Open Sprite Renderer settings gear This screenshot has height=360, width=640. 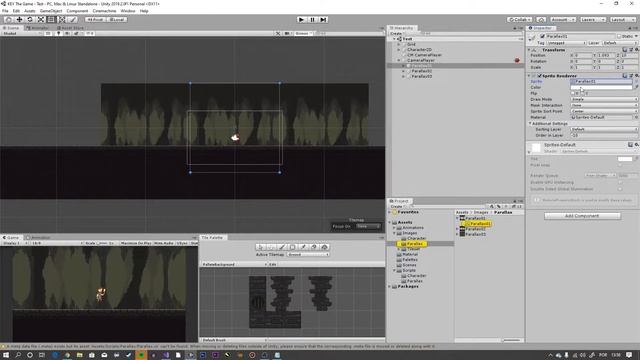point(636,76)
